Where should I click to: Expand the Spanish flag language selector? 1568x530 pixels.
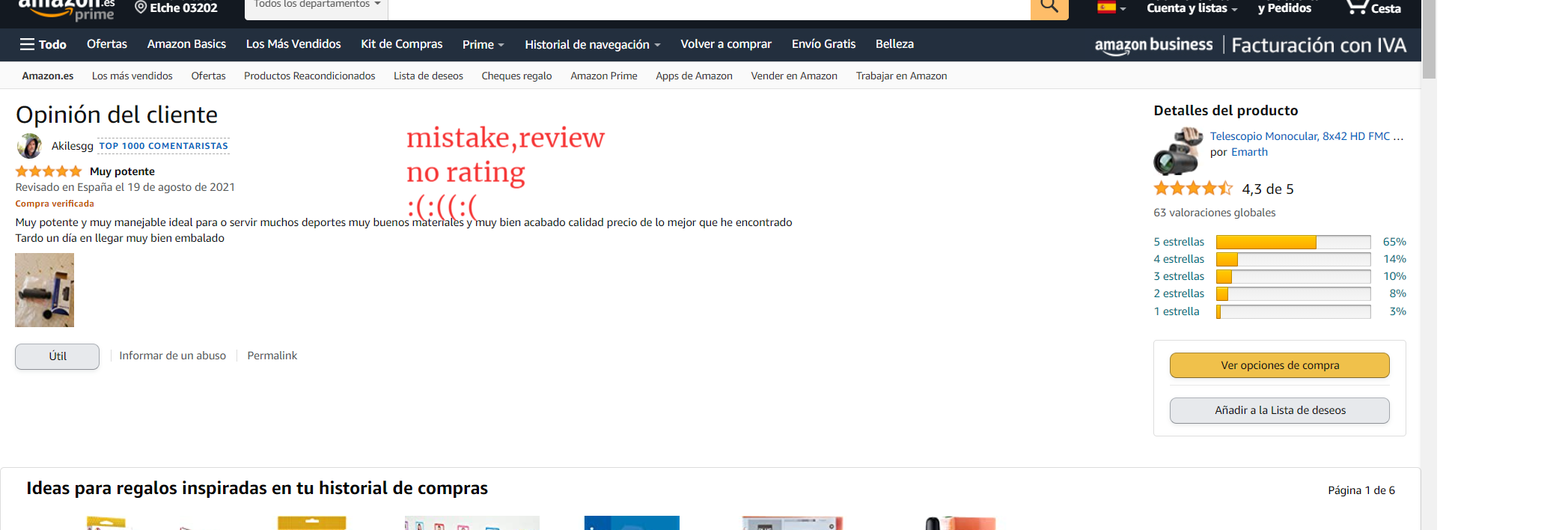click(1111, 7)
